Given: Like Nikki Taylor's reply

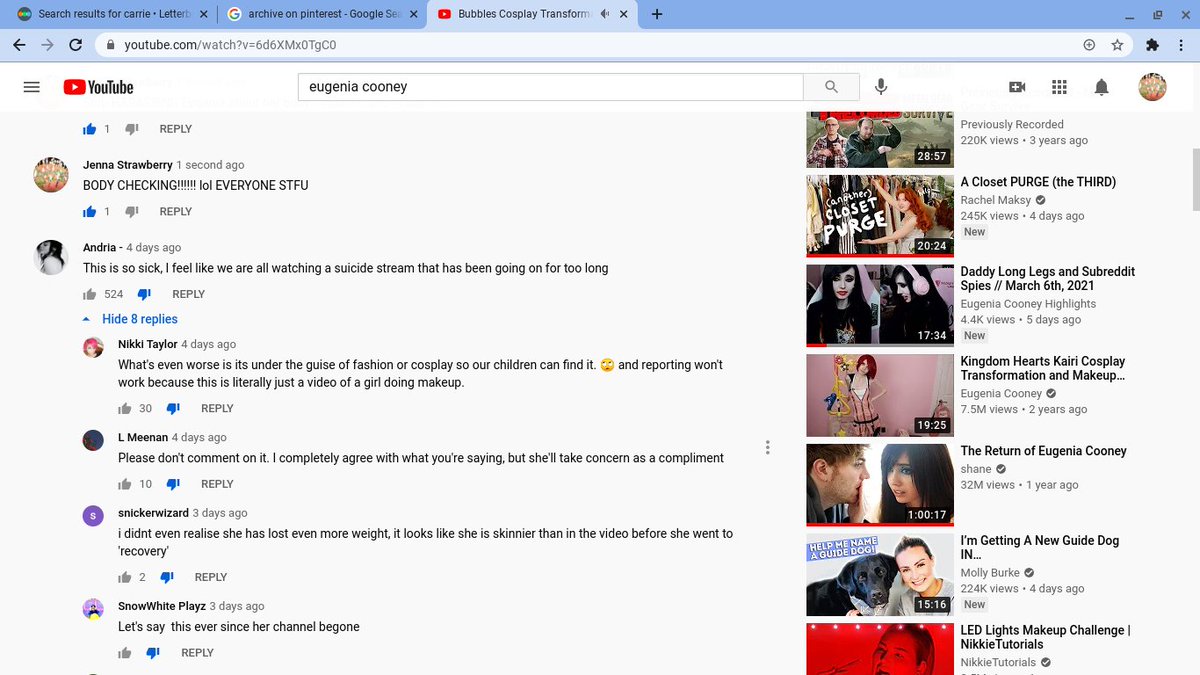Looking at the screenshot, I should (125, 408).
